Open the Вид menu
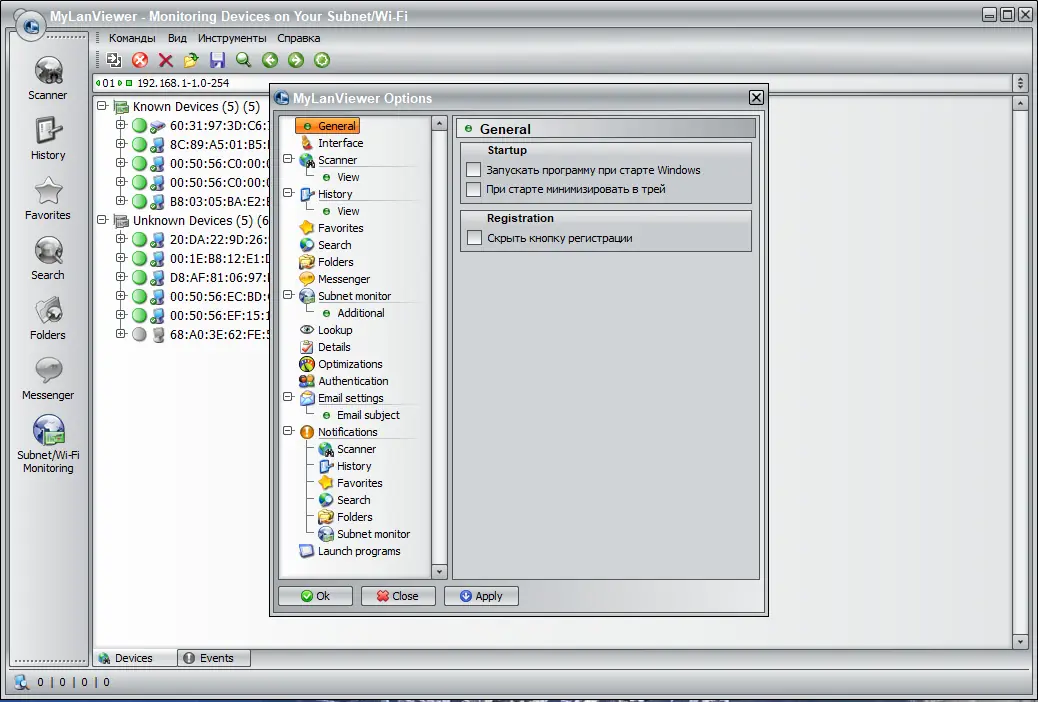The width and height of the screenshot is (1038, 702). point(177,38)
